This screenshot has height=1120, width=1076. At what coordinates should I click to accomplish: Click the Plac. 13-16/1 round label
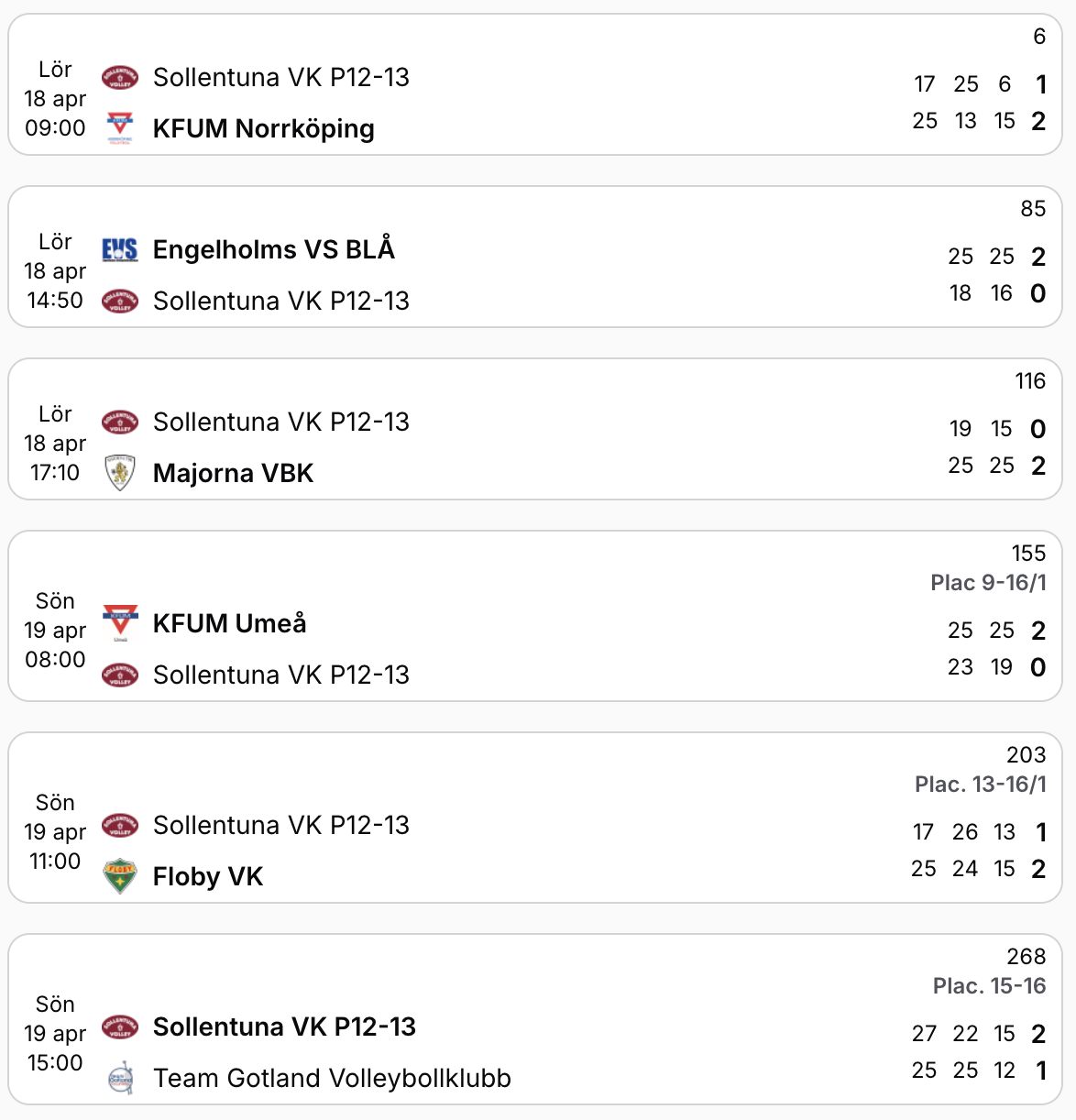[x=980, y=785]
